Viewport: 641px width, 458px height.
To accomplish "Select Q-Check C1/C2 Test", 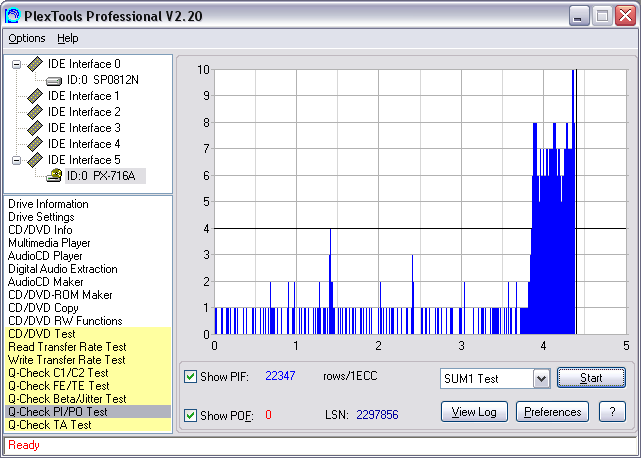I will coord(88,373).
